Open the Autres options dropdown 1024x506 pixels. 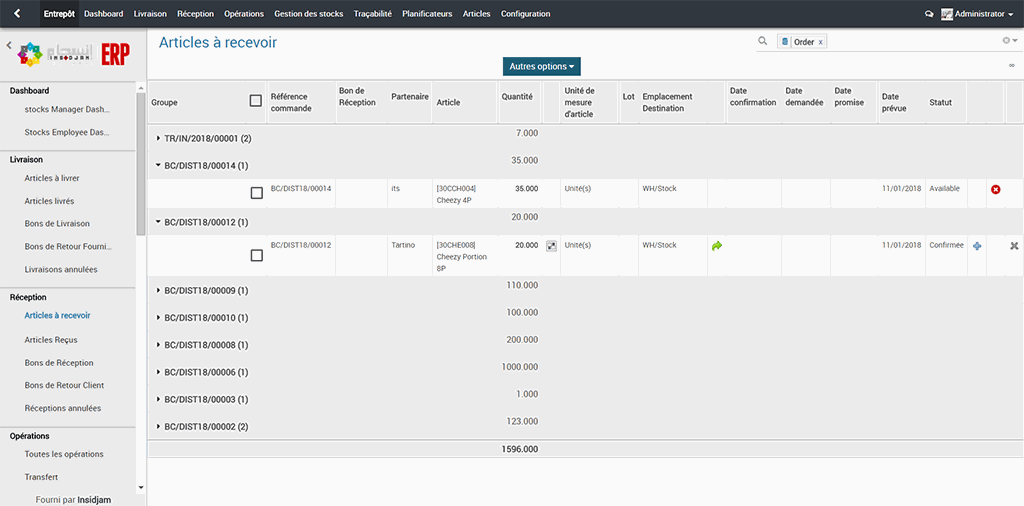coord(542,67)
